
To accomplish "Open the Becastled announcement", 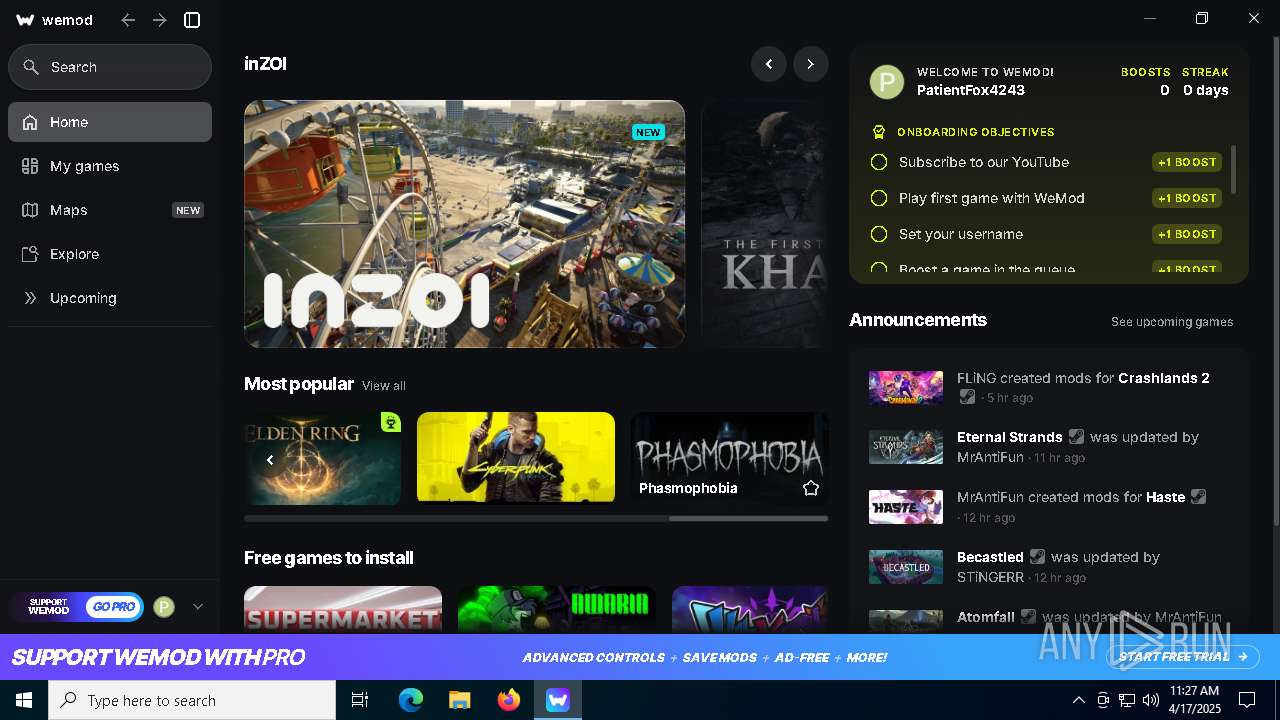I will tap(1050, 567).
